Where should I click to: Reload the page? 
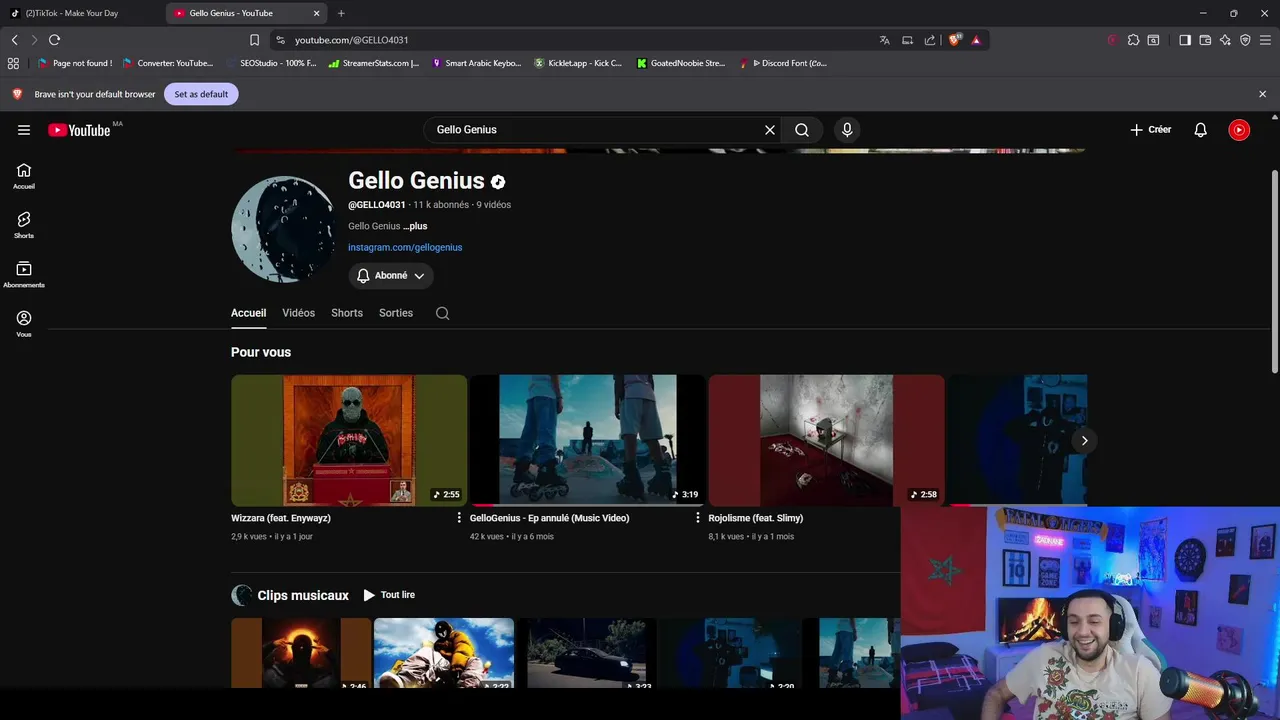[x=54, y=40]
